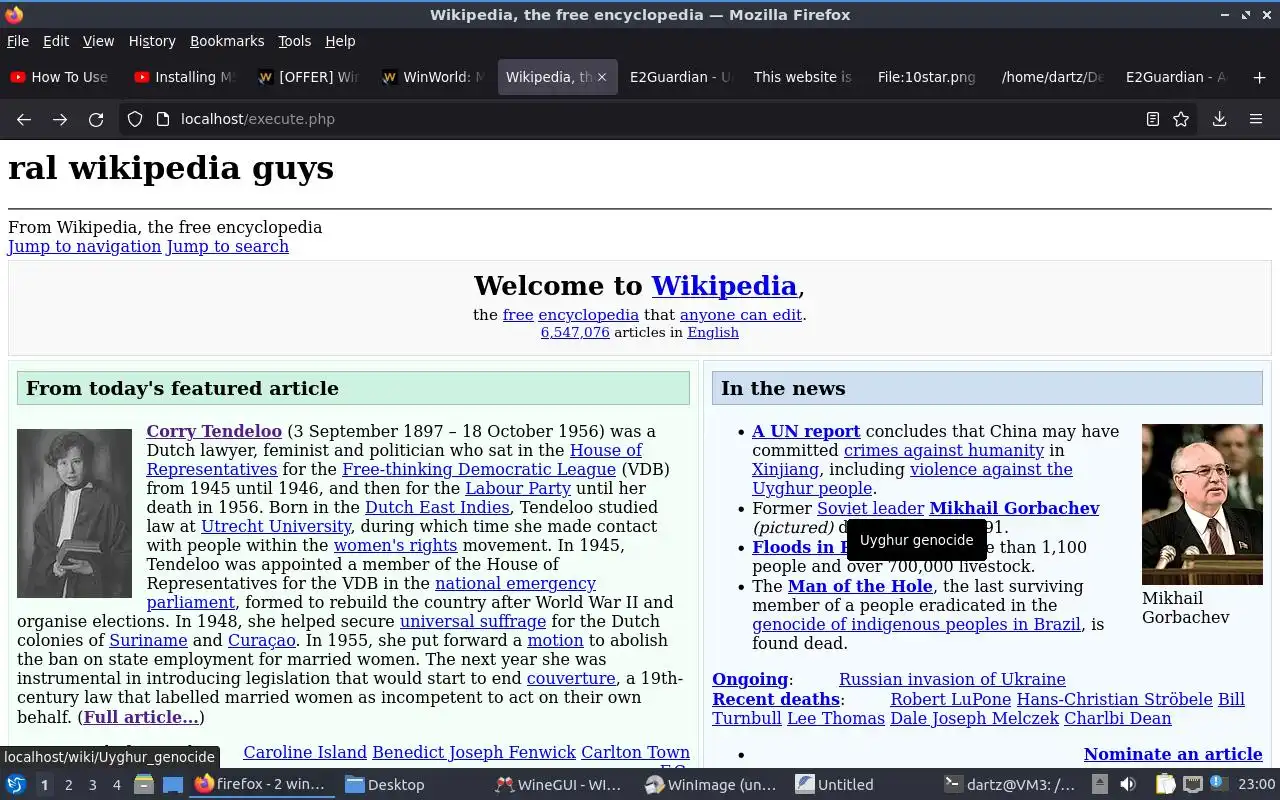The height and width of the screenshot is (800, 1280).
Task: Open the History menu
Action: click(x=152, y=41)
